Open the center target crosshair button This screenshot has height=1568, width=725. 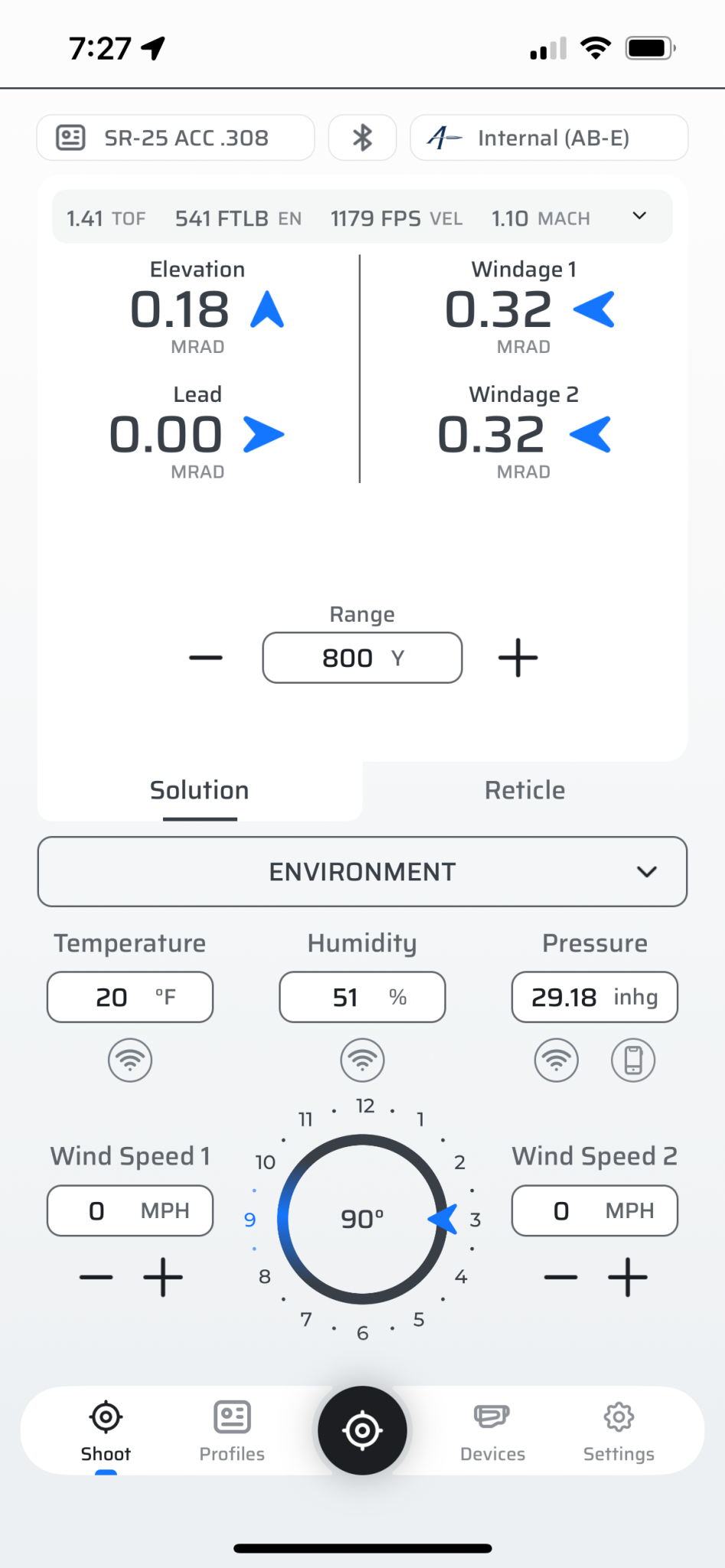pyautogui.click(x=362, y=1429)
